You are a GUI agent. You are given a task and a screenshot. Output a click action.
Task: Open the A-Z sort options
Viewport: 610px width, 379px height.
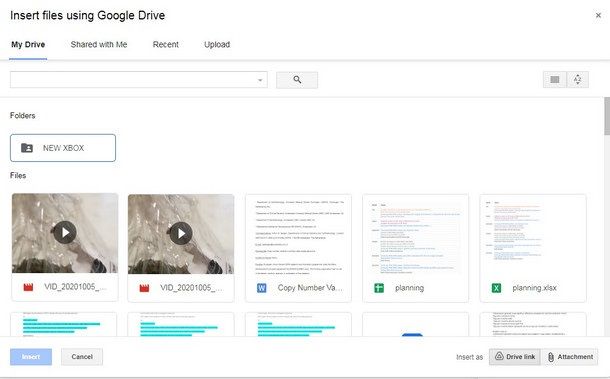click(x=578, y=80)
